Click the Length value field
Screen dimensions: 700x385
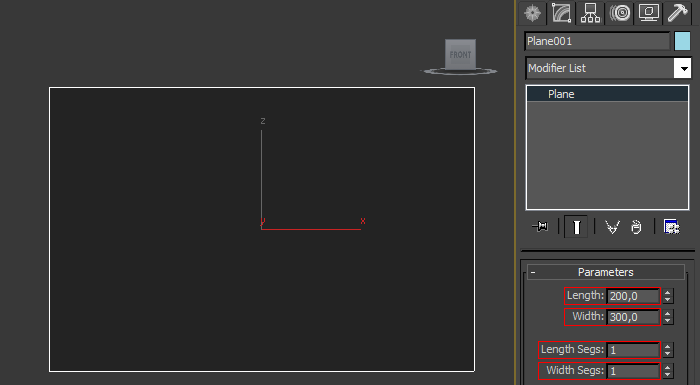(x=633, y=296)
